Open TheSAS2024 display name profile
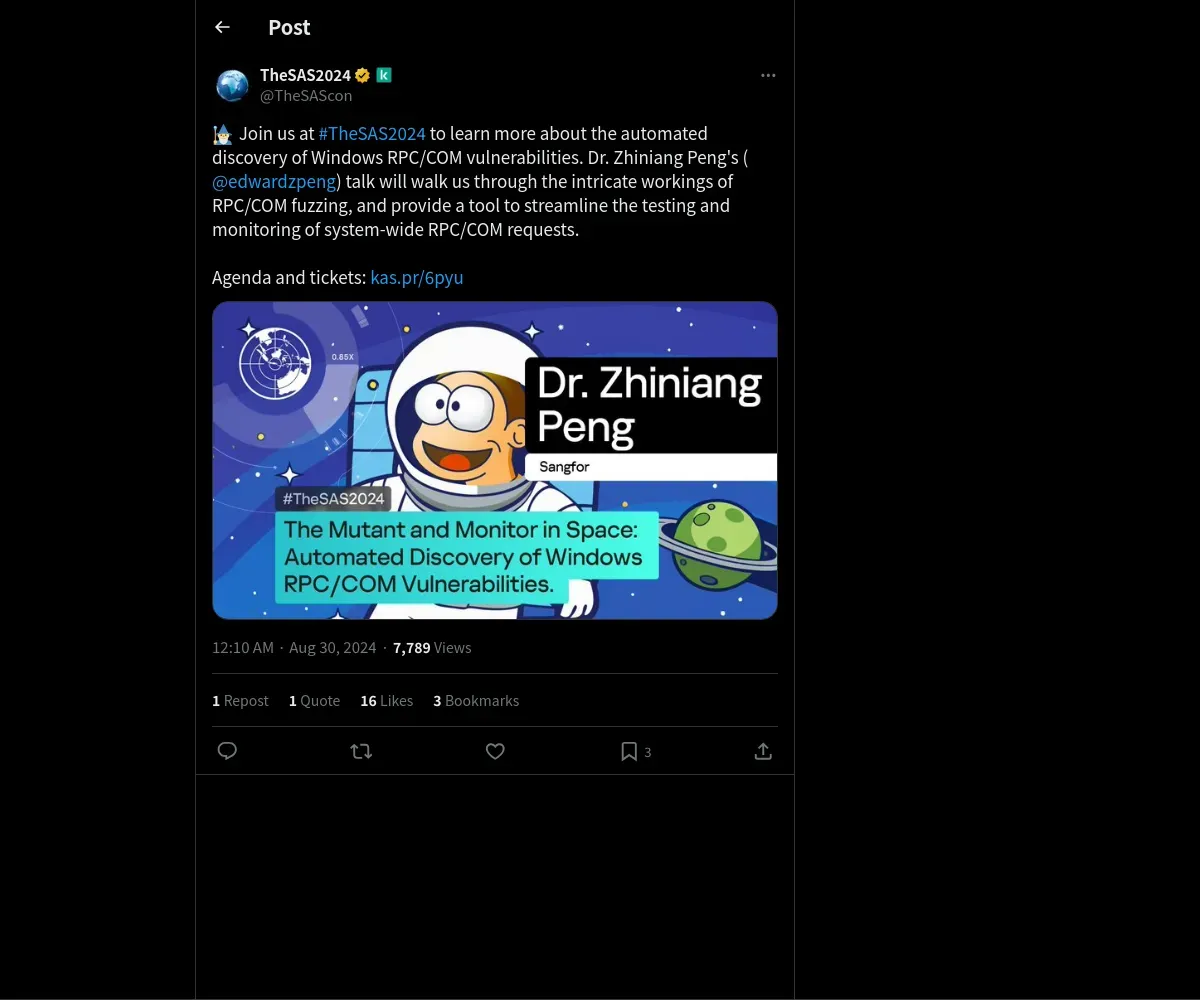 (305, 75)
